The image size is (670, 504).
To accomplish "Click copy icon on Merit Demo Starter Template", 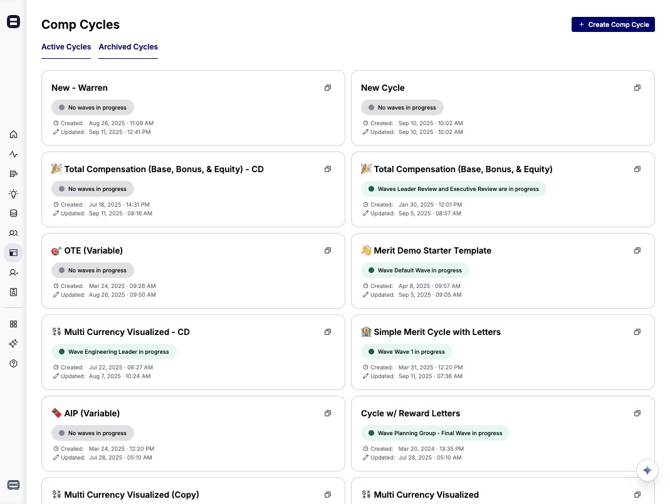I will coord(637,251).
